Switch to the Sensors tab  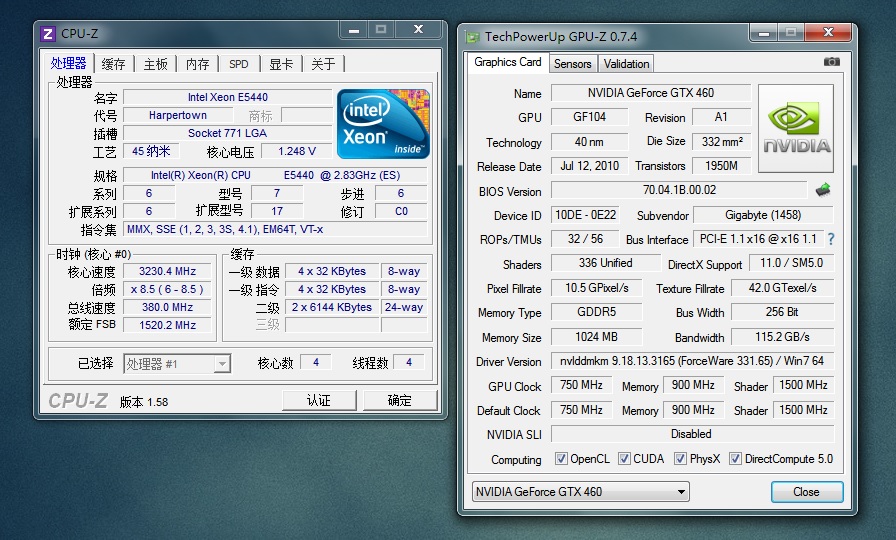tap(573, 64)
